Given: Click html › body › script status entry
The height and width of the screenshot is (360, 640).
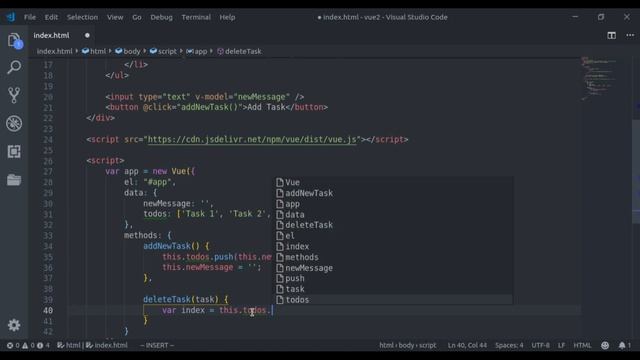Looking at the screenshot, I should point(407,345).
